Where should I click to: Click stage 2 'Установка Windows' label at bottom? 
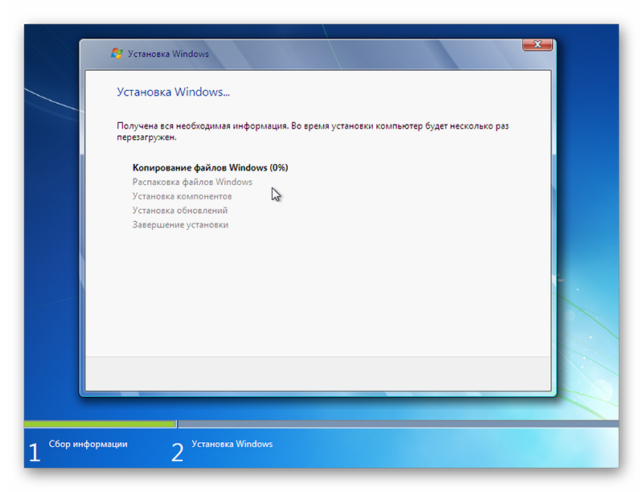pyautogui.click(x=232, y=444)
